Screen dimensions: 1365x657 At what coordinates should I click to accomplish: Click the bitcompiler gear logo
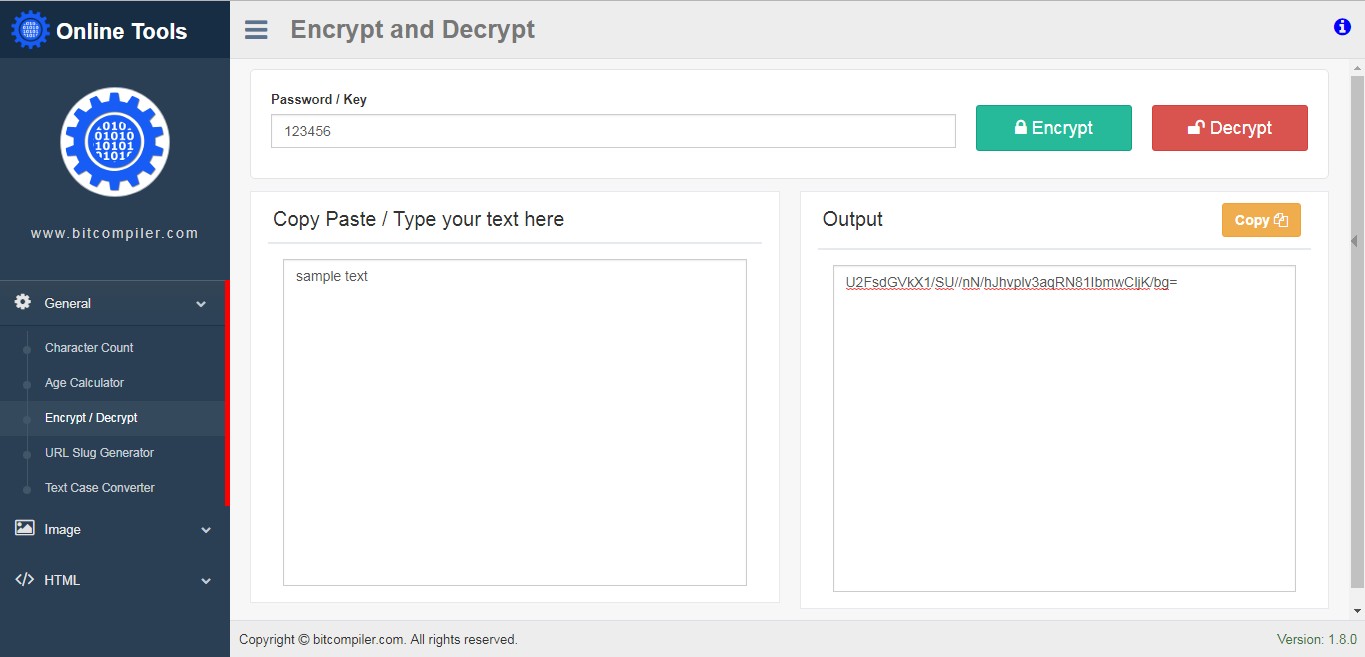114,141
